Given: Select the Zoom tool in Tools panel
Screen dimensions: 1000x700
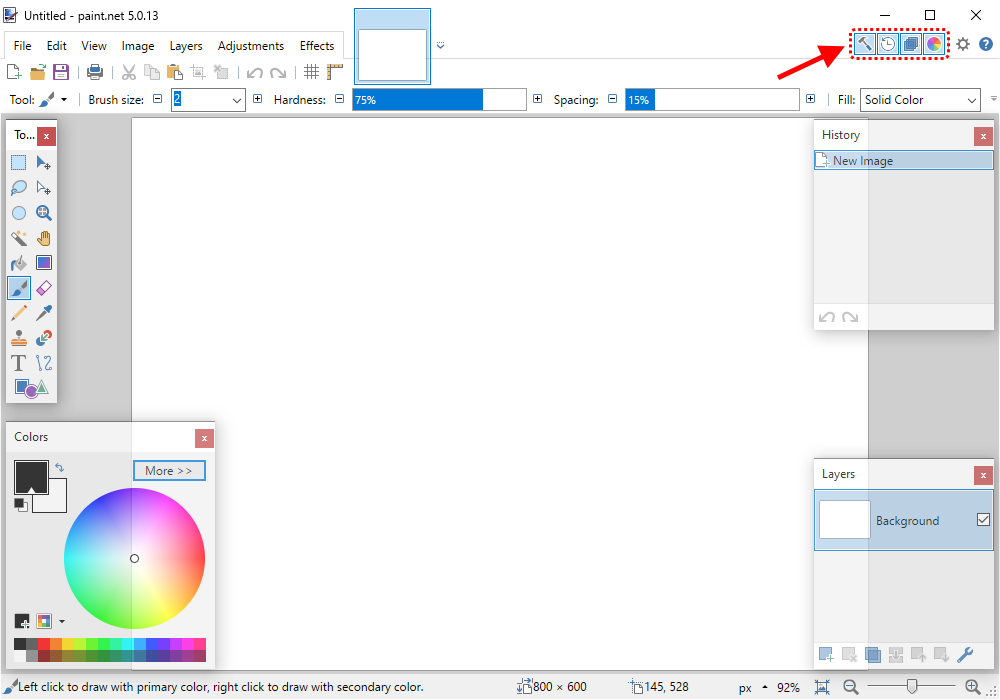Looking at the screenshot, I should (x=43, y=213).
